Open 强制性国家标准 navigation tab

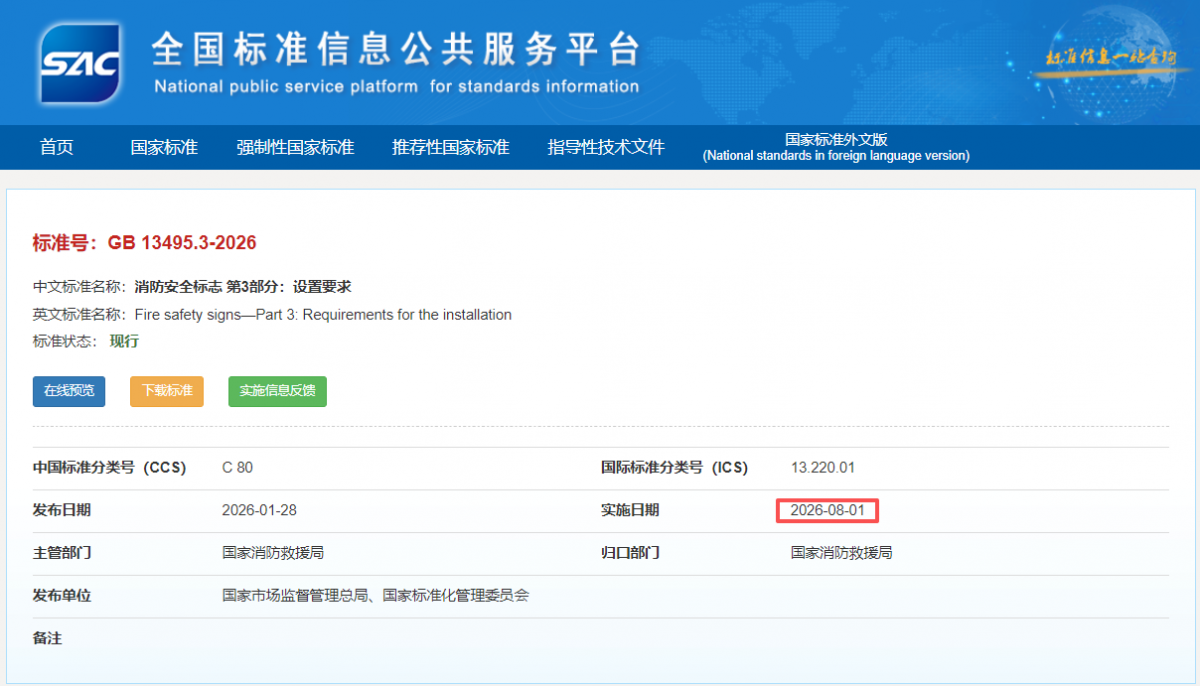tap(295, 147)
